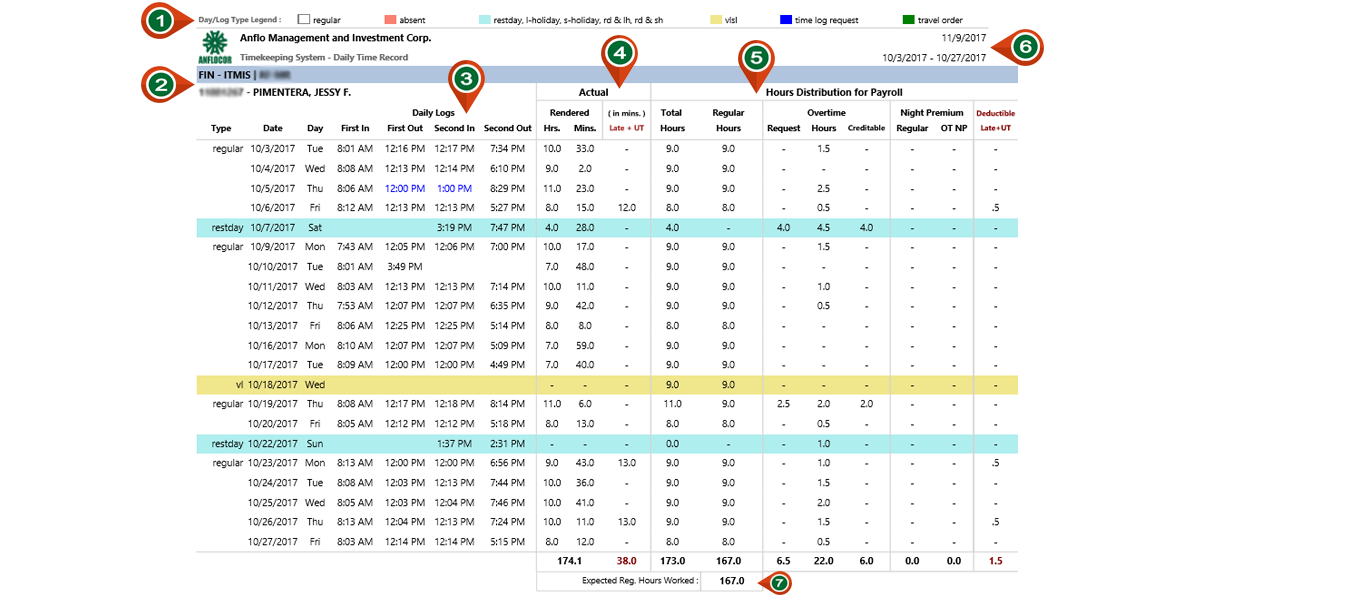Click the blue time log request swatch
1366x600 pixels.
786,20
